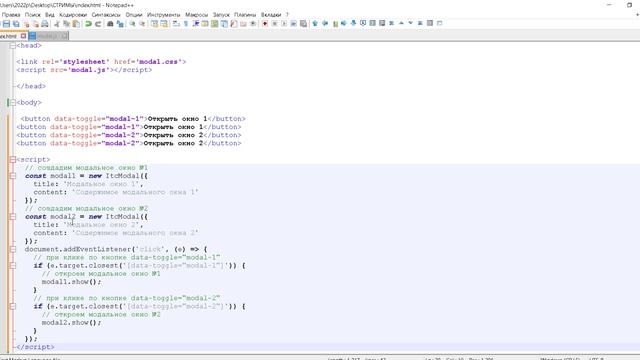
Task: Collapse the first if closest modal-1 fold
Action: click(x=13, y=265)
